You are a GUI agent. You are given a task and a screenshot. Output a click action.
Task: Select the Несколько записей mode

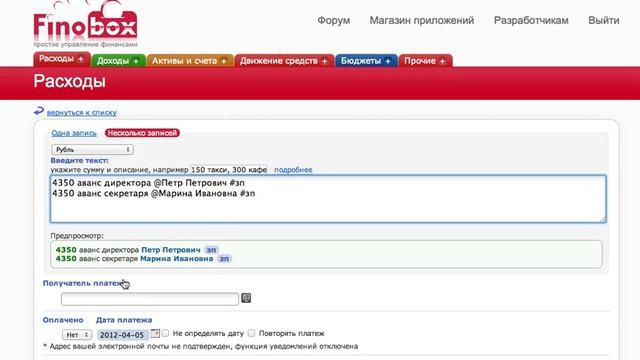pyautogui.click(x=142, y=133)
